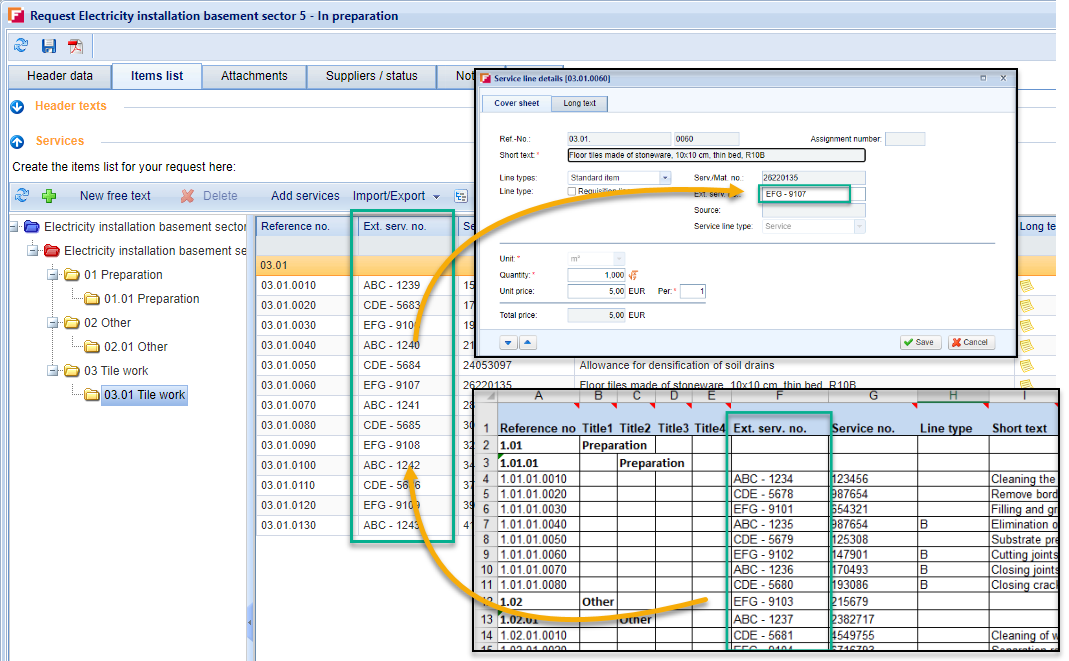The width and height of the screenshot is (1069, 661).
Task: Expand the Header texts section
Action: pos(17,107)
